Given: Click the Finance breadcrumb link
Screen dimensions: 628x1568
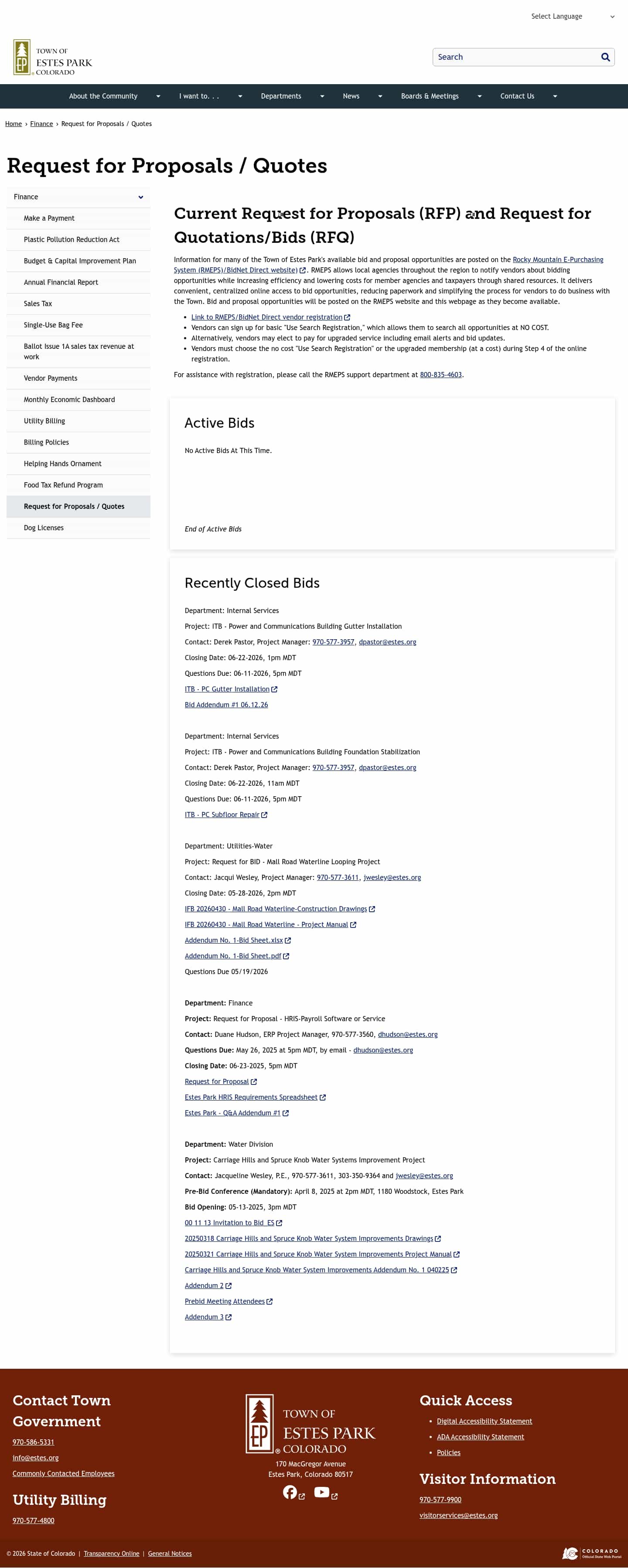Looking at the screenshot, I should pos(41,124).
